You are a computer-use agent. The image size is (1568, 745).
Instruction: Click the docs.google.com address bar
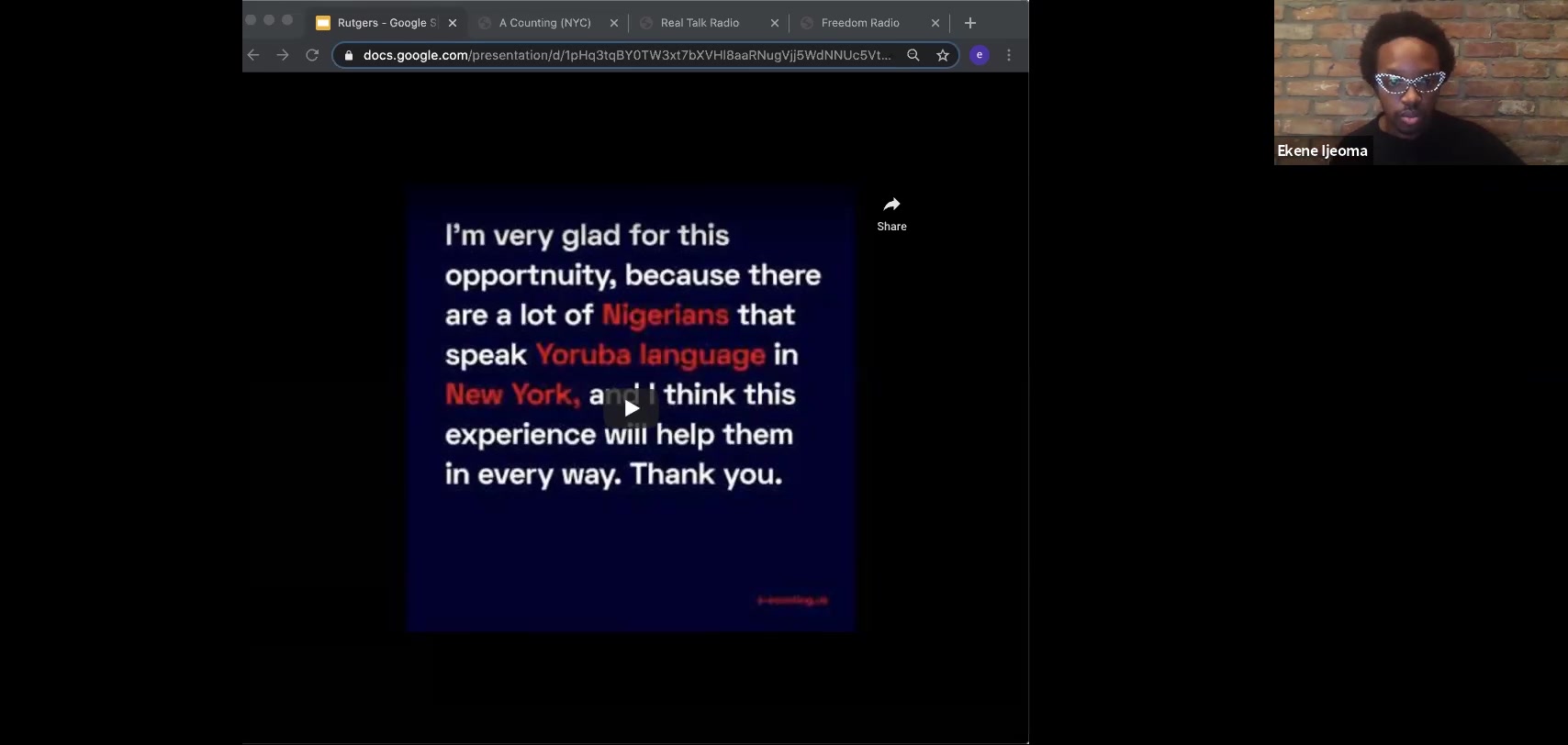click(x=624, y=55)
